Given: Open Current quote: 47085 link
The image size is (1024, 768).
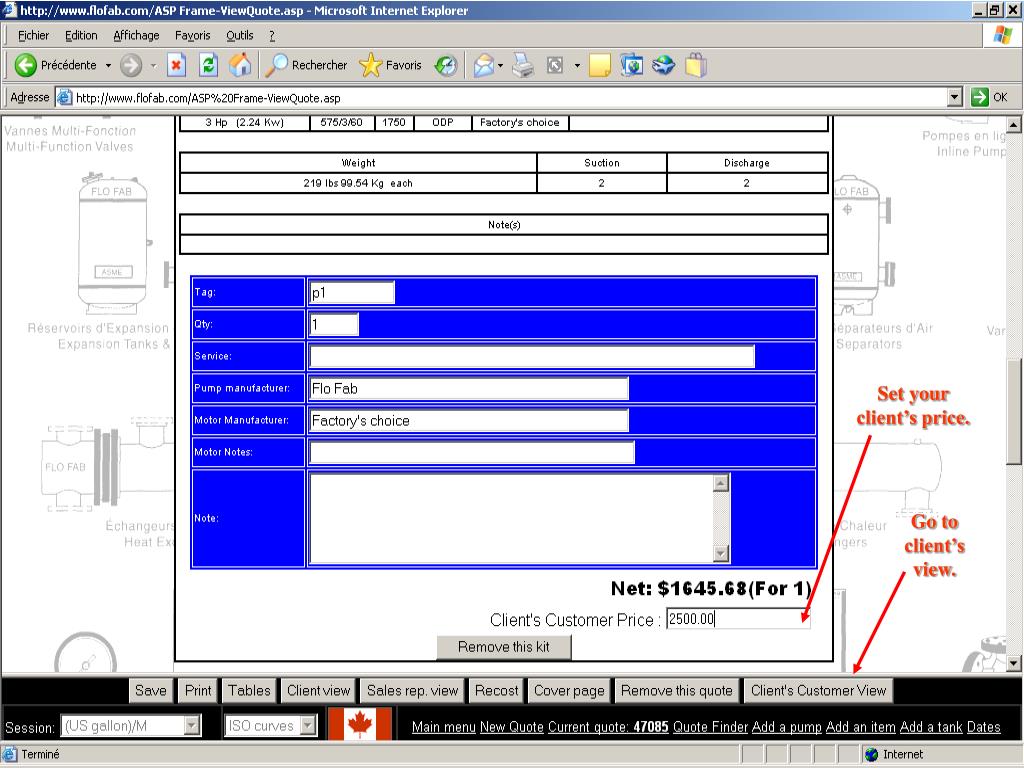Looking at the screenshot, I should click(608, 727).
